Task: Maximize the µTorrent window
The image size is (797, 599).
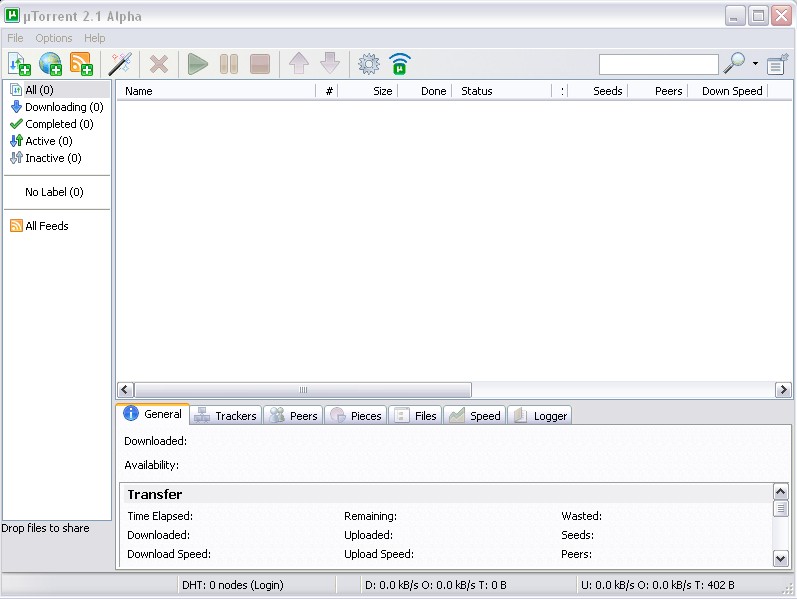Action: click(758, 16)
